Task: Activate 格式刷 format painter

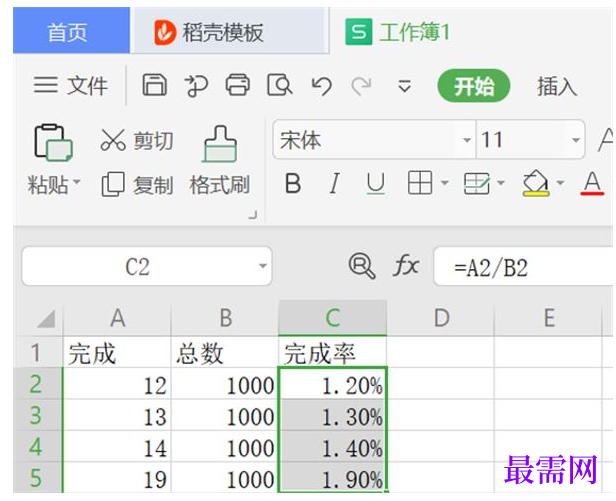Action: (219, 161)
